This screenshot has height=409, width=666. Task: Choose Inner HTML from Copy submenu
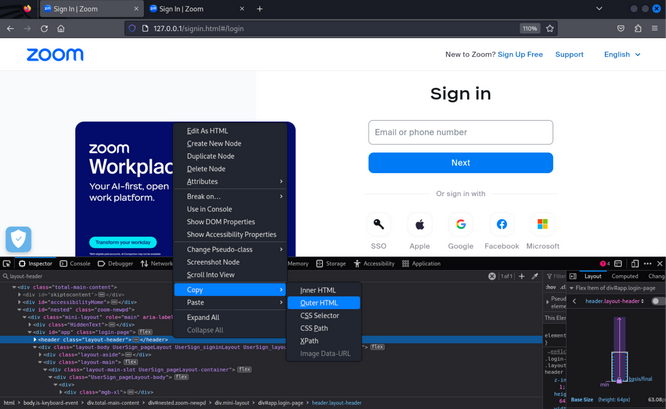pos(324,290)
